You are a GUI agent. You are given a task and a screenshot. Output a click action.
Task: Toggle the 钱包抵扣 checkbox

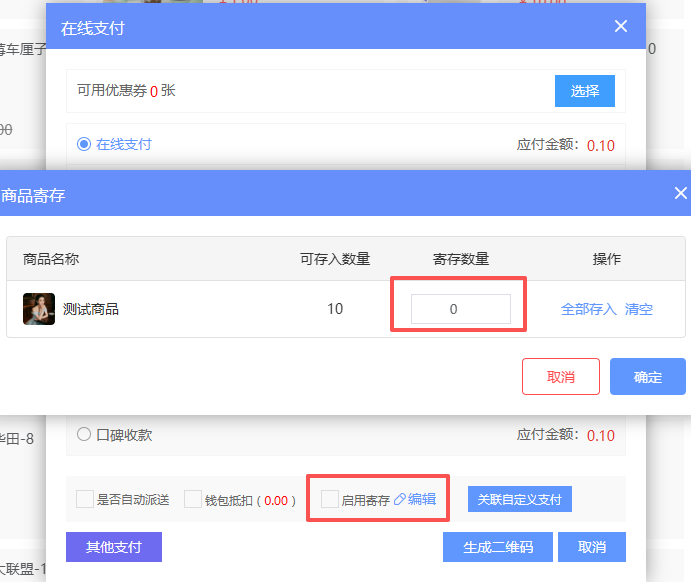[193, 499]
